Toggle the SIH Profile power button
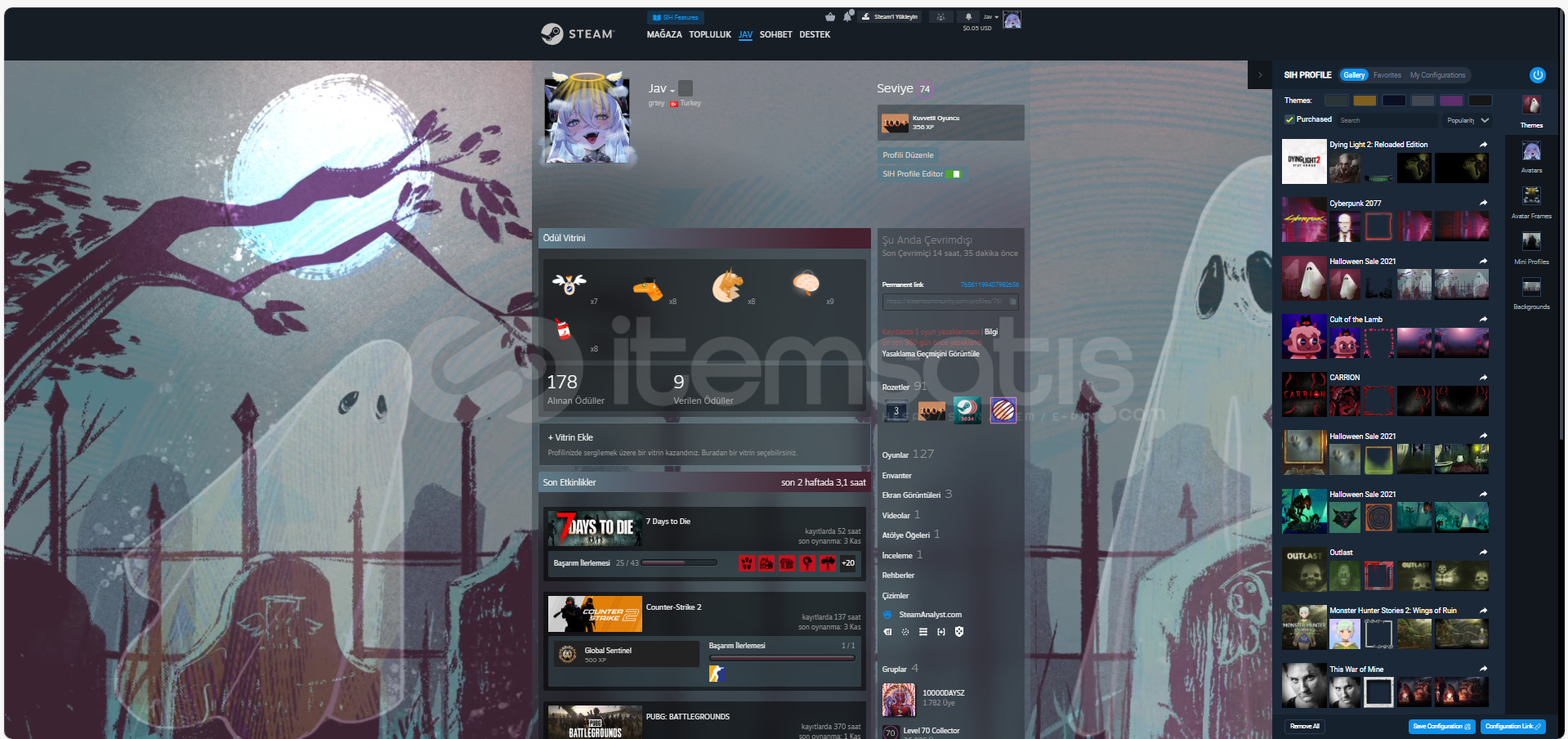The height and width of the screenshot is (739, 1568). 1537,75
